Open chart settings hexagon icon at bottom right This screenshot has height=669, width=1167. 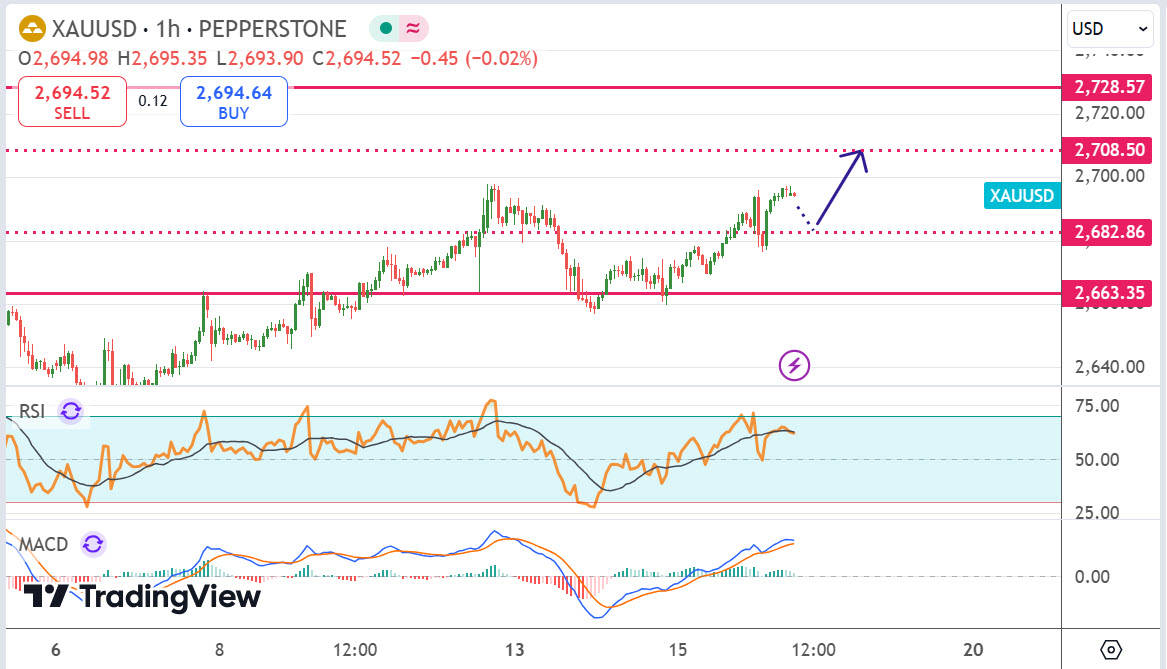(x=1111, y=650)
